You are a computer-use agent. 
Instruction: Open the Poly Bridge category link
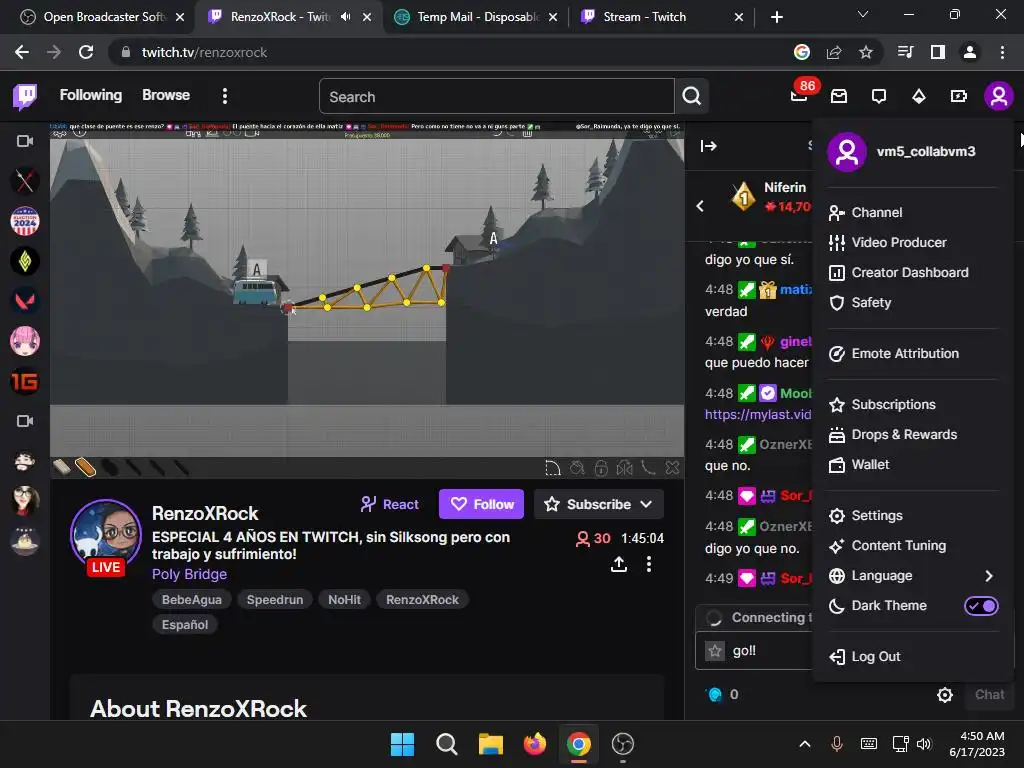click(189, 574)
